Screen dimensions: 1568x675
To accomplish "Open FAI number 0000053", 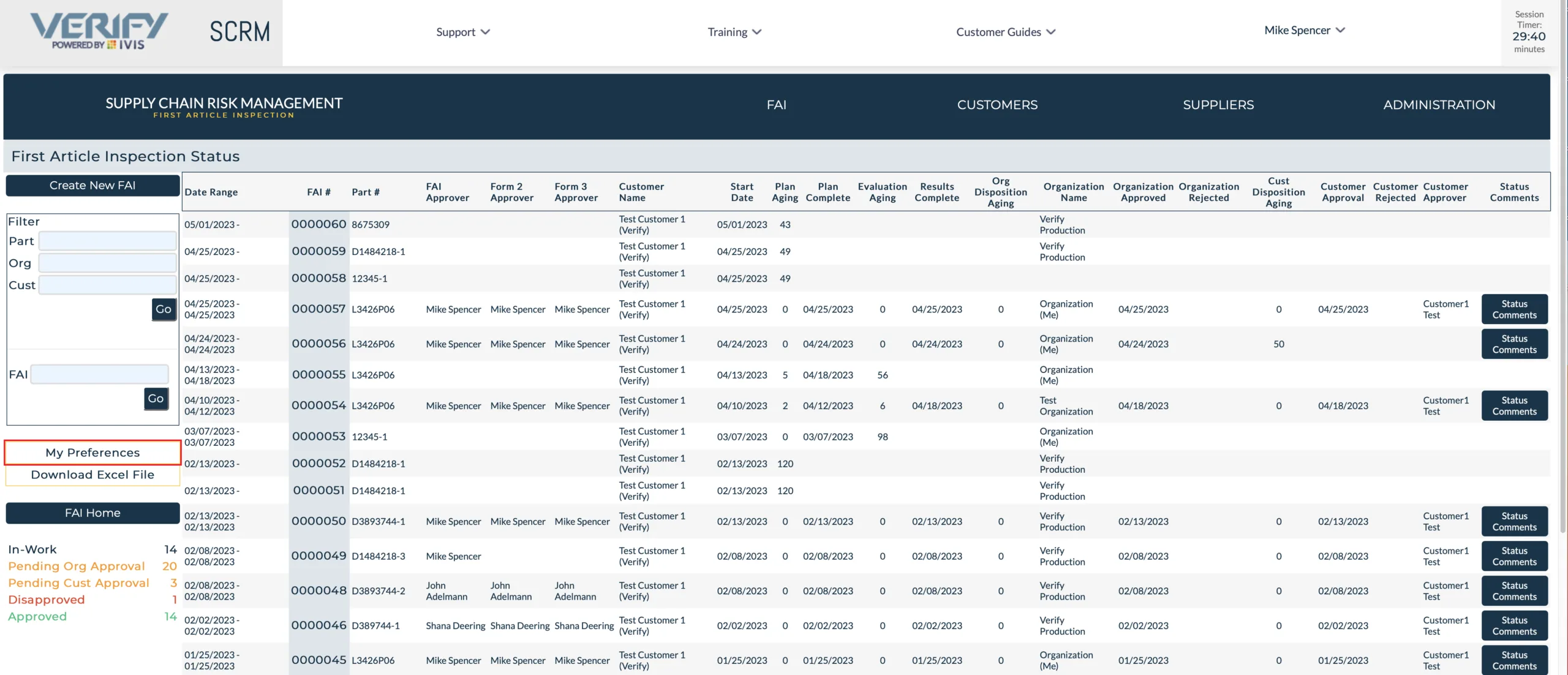I will tap(318, 437).
